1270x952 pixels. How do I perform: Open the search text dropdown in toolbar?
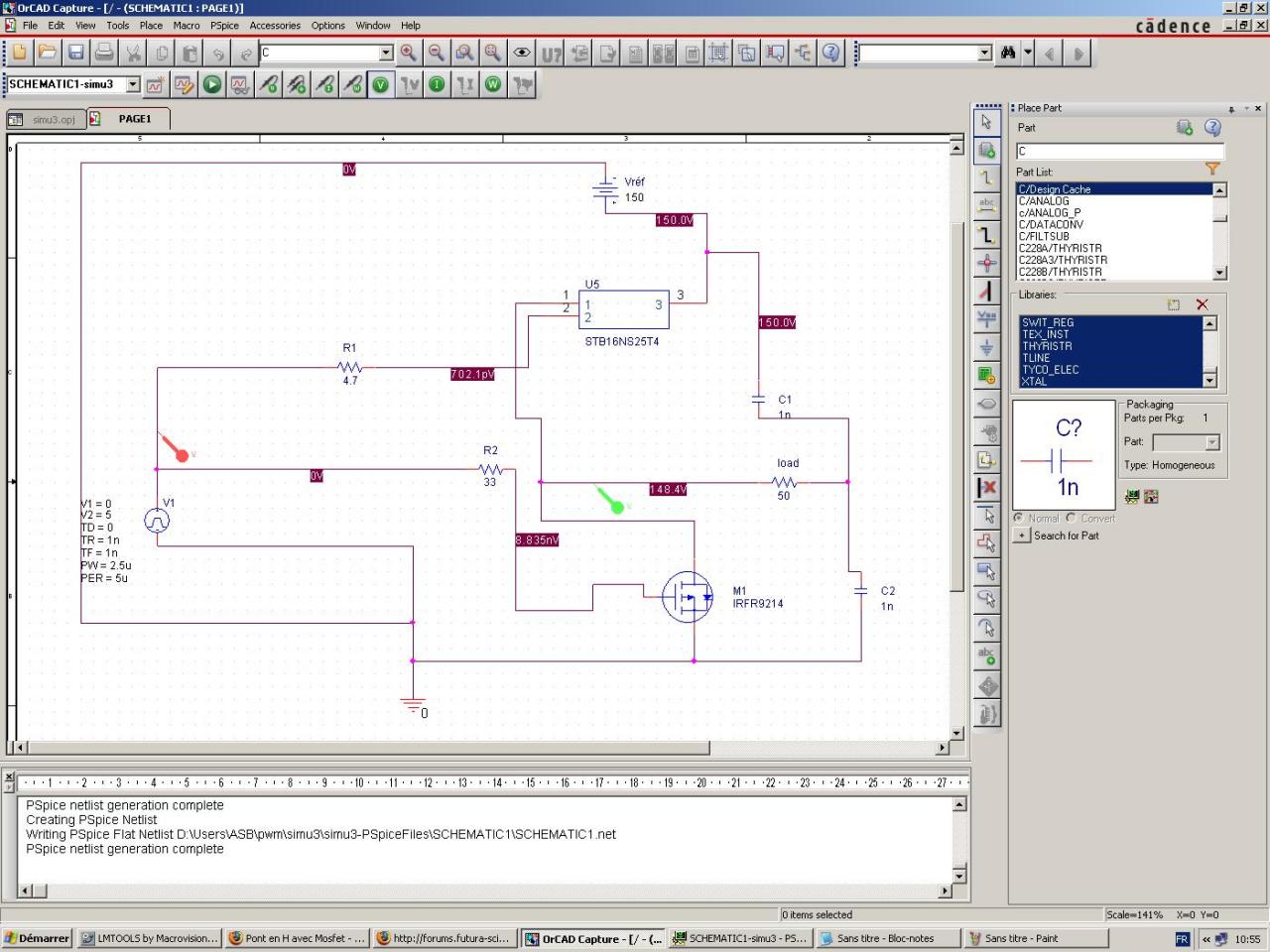[x=984, y=53]
